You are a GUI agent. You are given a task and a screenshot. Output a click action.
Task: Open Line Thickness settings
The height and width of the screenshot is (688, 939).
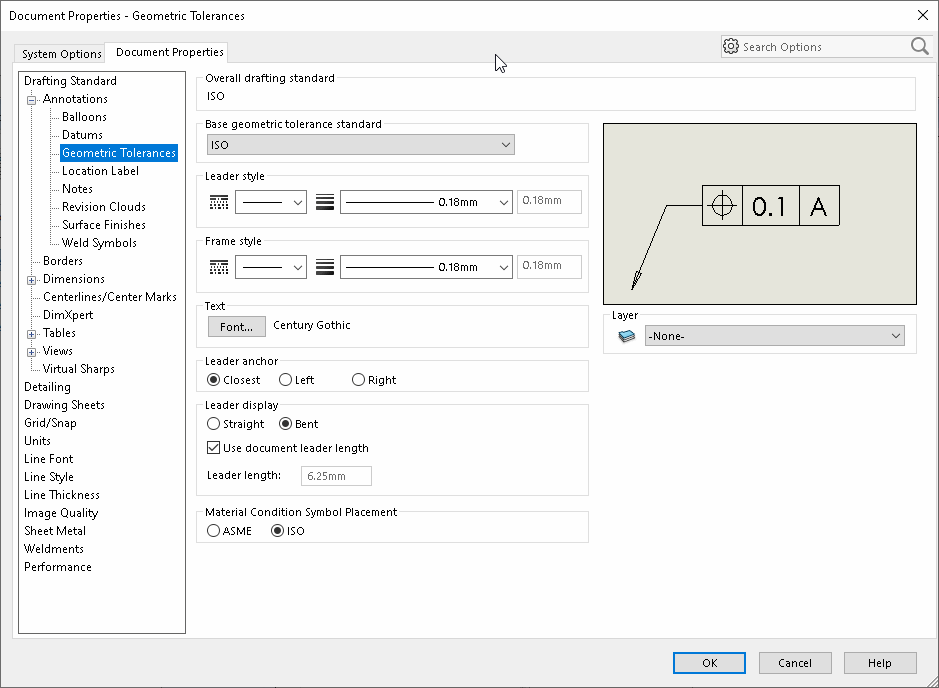click(x=62, y=495)
